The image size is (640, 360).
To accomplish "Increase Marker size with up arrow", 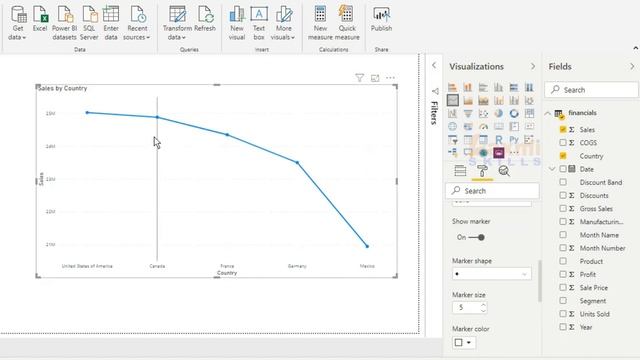I will 483,304.
